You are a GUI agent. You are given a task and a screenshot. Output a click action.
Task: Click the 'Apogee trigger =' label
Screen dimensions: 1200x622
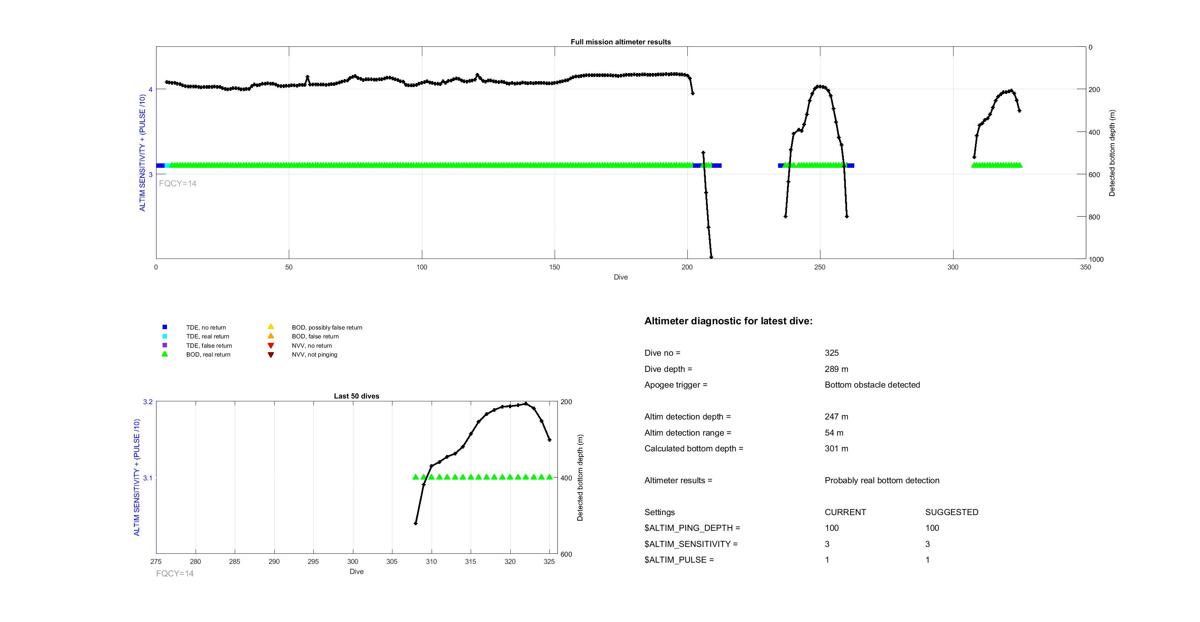676,385
